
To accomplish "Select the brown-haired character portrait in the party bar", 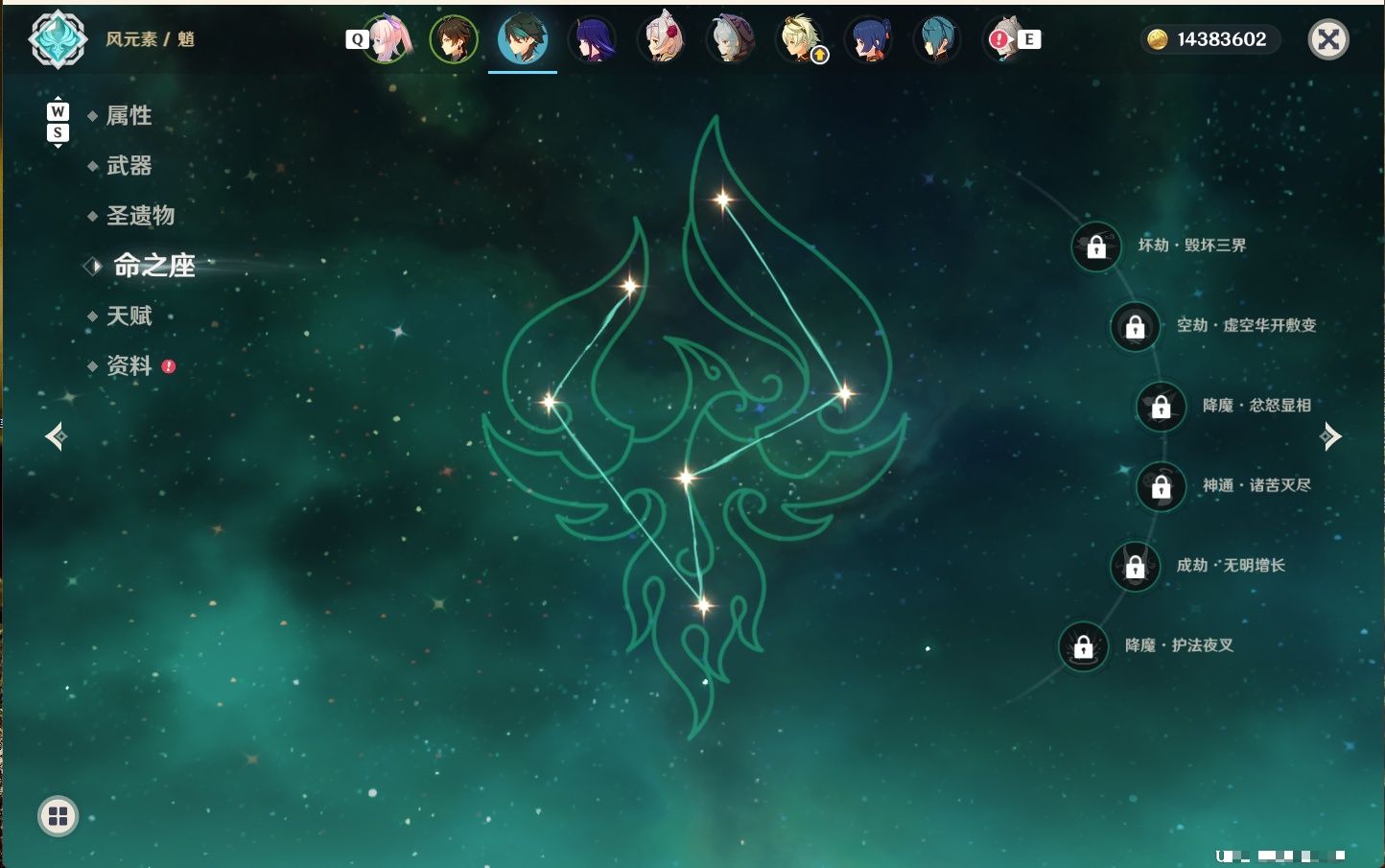I will tap(454, 39).
